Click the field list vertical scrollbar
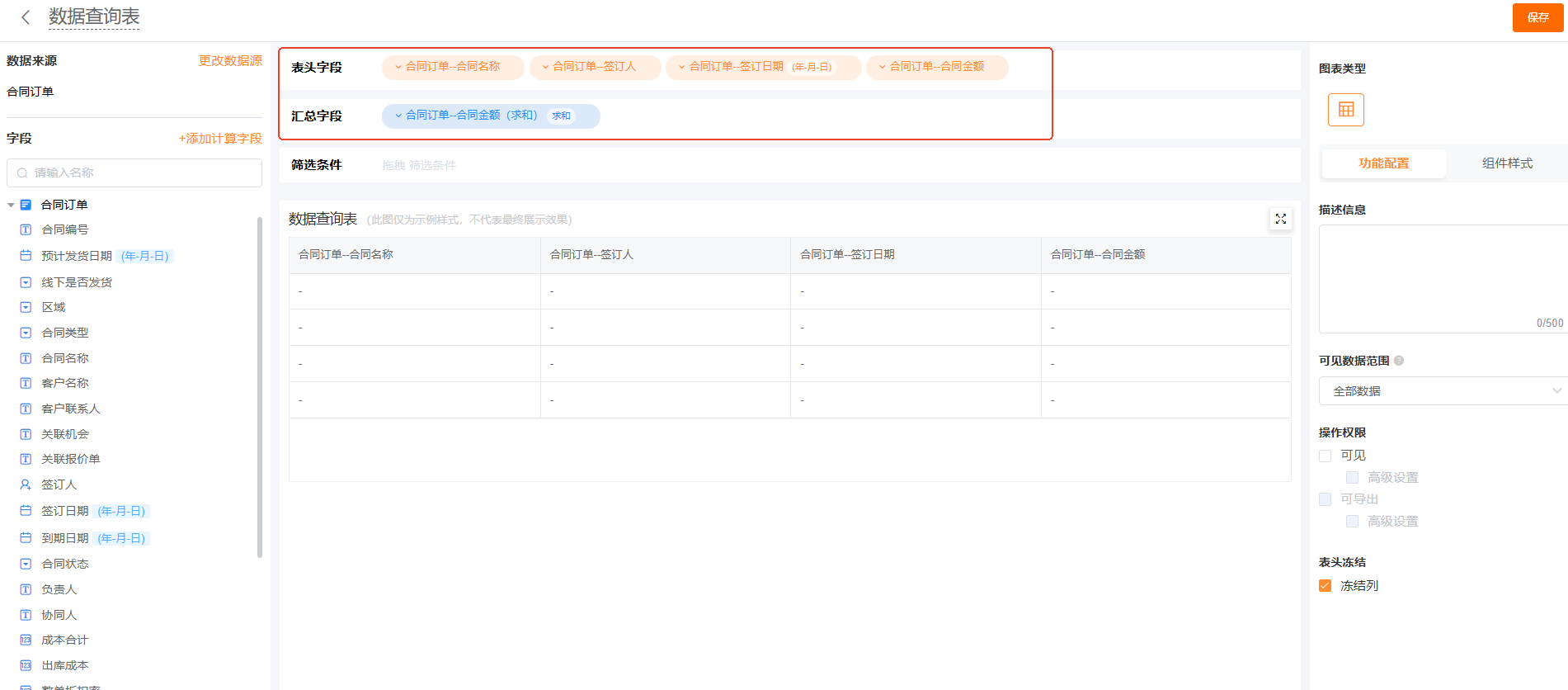This screenshot has height=690, width=1568. click(260, 388)
